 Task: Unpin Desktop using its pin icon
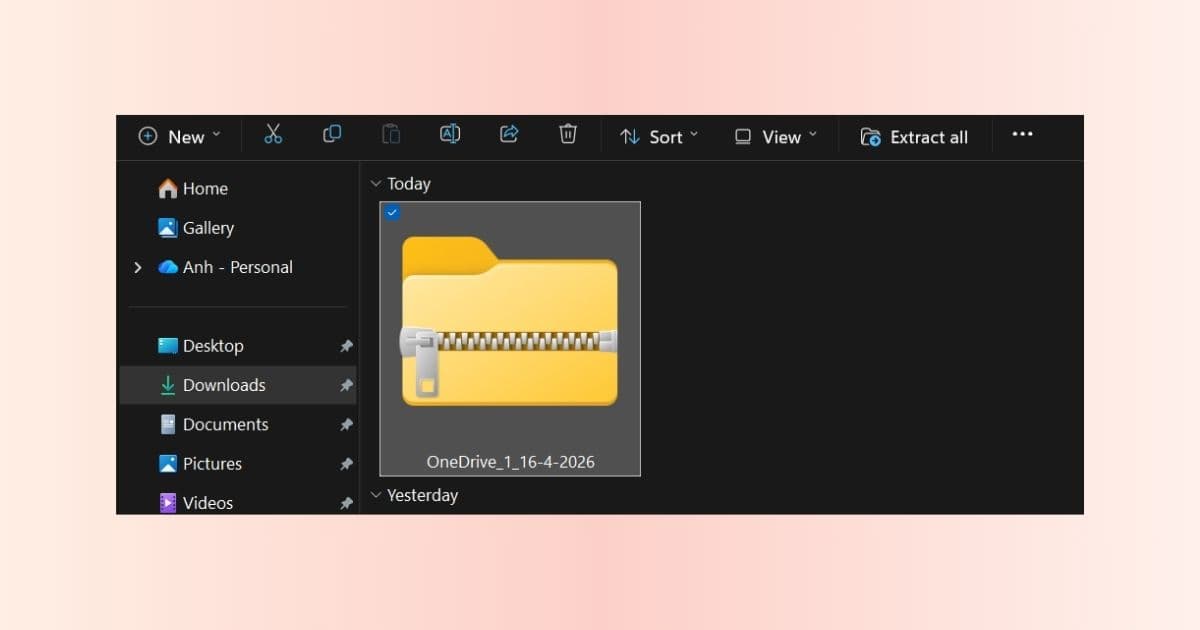click(346, 346)
